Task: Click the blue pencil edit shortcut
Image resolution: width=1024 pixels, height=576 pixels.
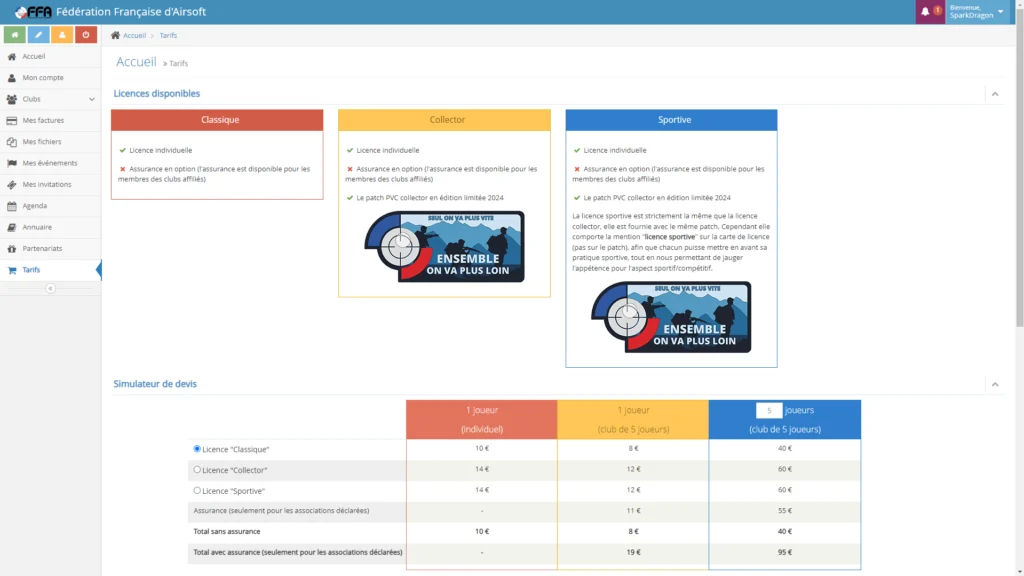Action: coord(38,35)
